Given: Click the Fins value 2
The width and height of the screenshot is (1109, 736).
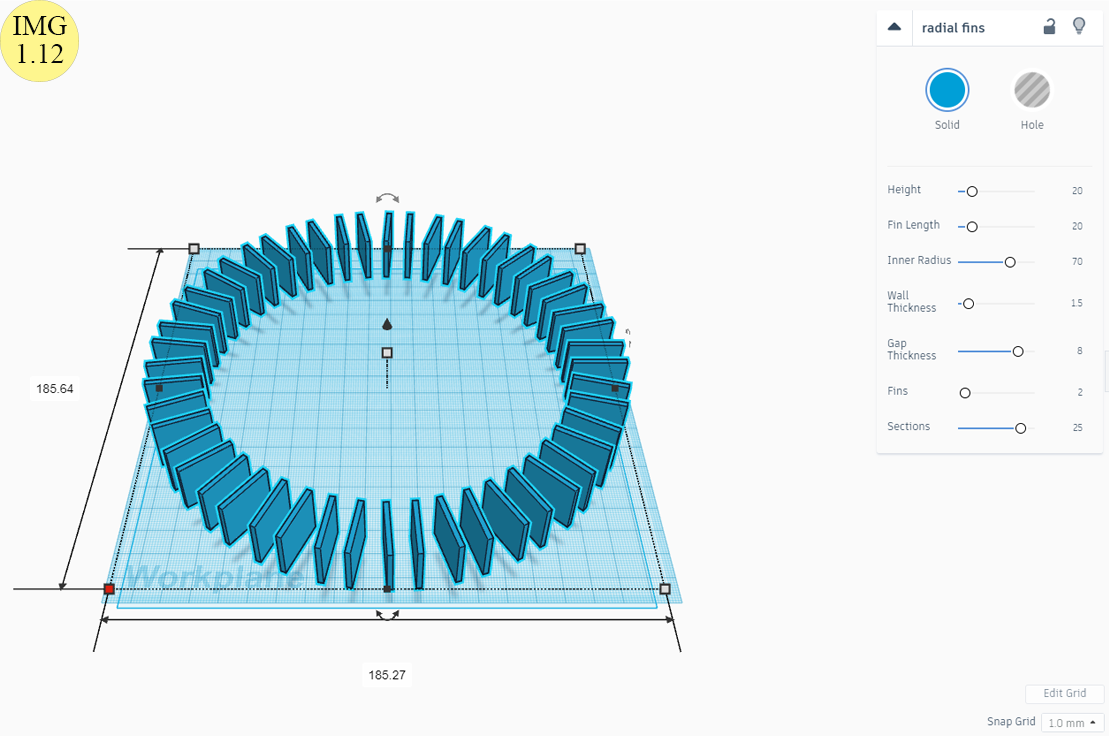Looking at the screenshot, I should click(1080, 392).
